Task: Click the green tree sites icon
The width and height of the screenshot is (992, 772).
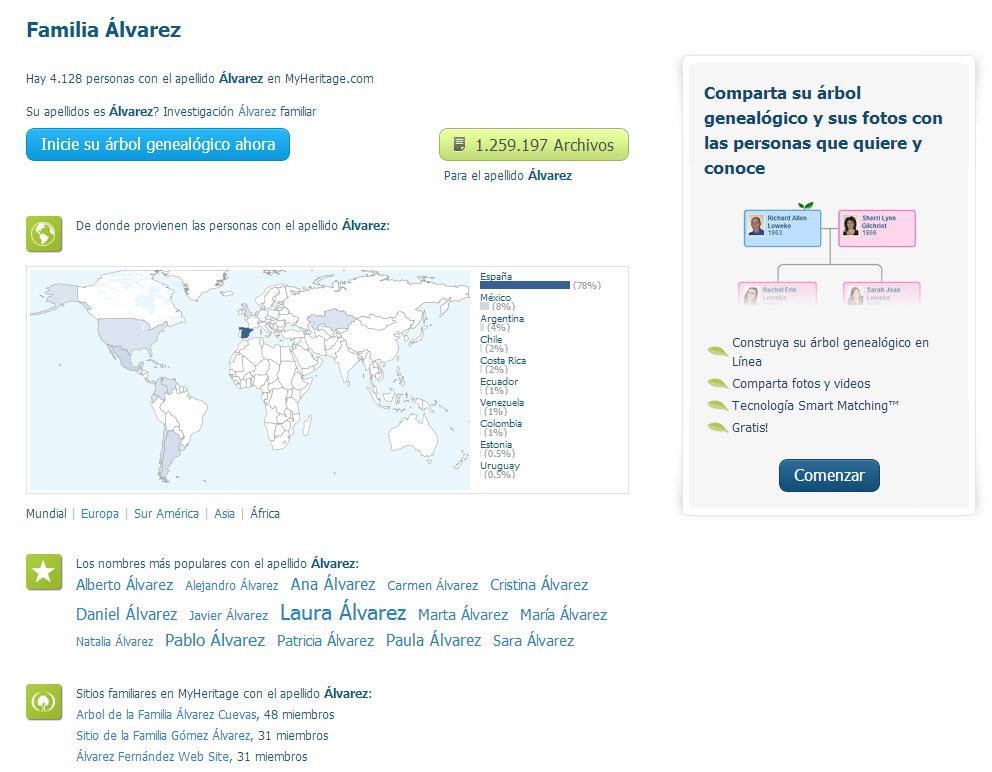Action: (x=44, y=702)
